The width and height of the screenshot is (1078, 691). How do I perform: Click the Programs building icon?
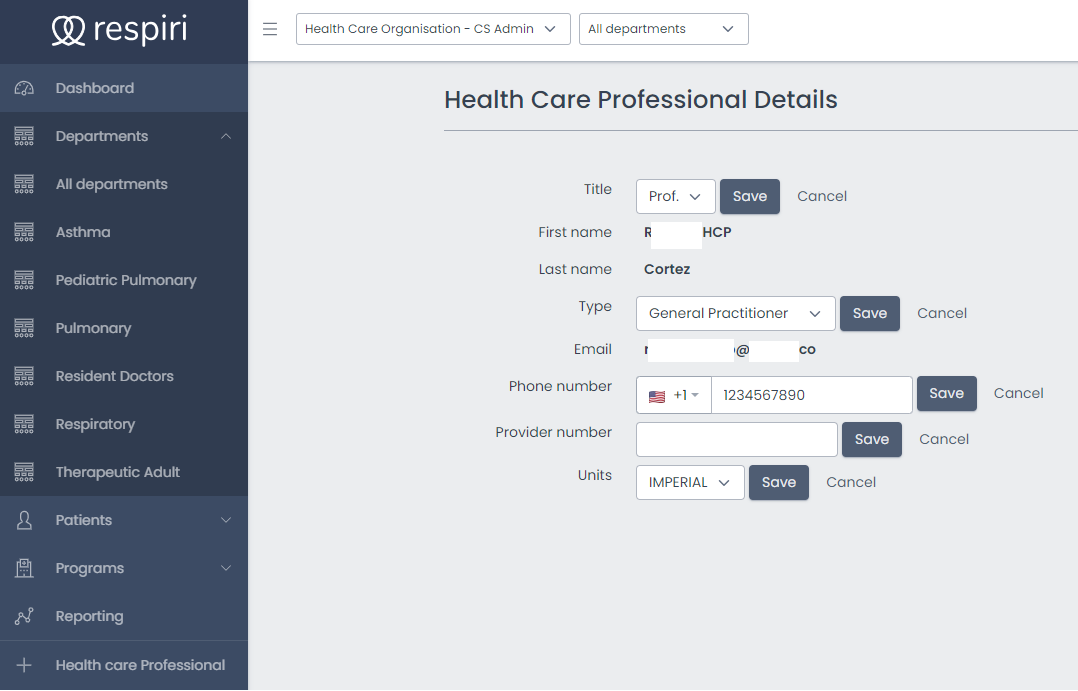click(25, 568)
